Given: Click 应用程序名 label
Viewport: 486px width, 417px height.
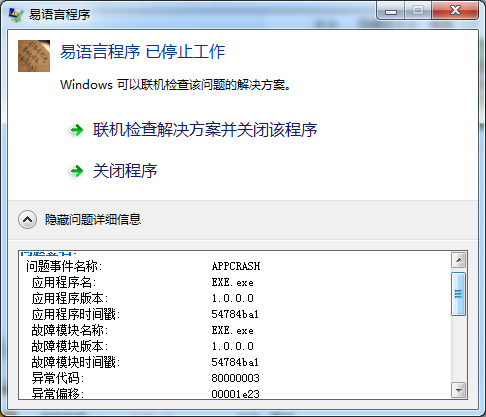Looking at the screenshot, I should pos(64,282).
